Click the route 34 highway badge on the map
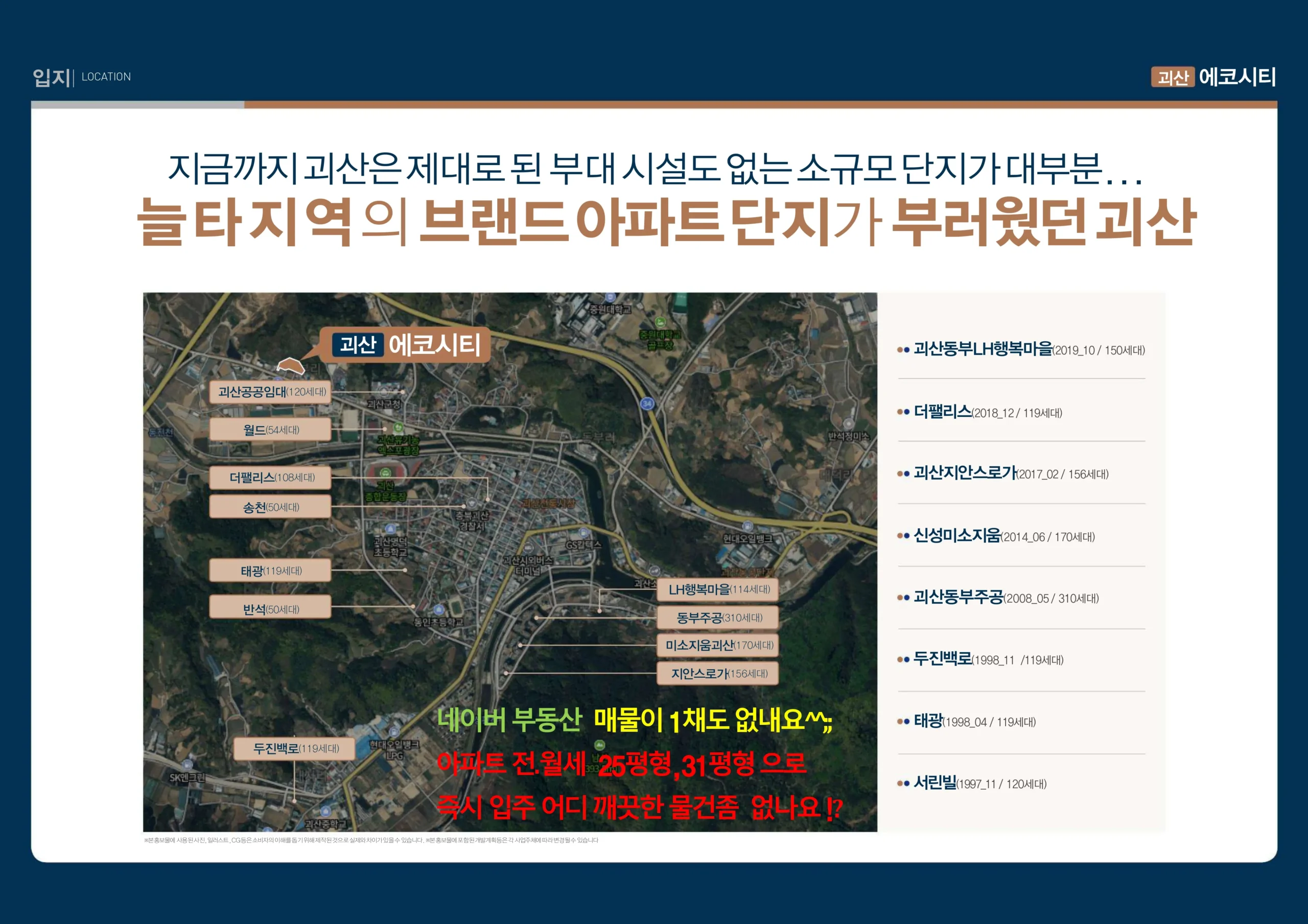Image resolution: width=1308 pixels, height=924 pixels. pos(647,404)
